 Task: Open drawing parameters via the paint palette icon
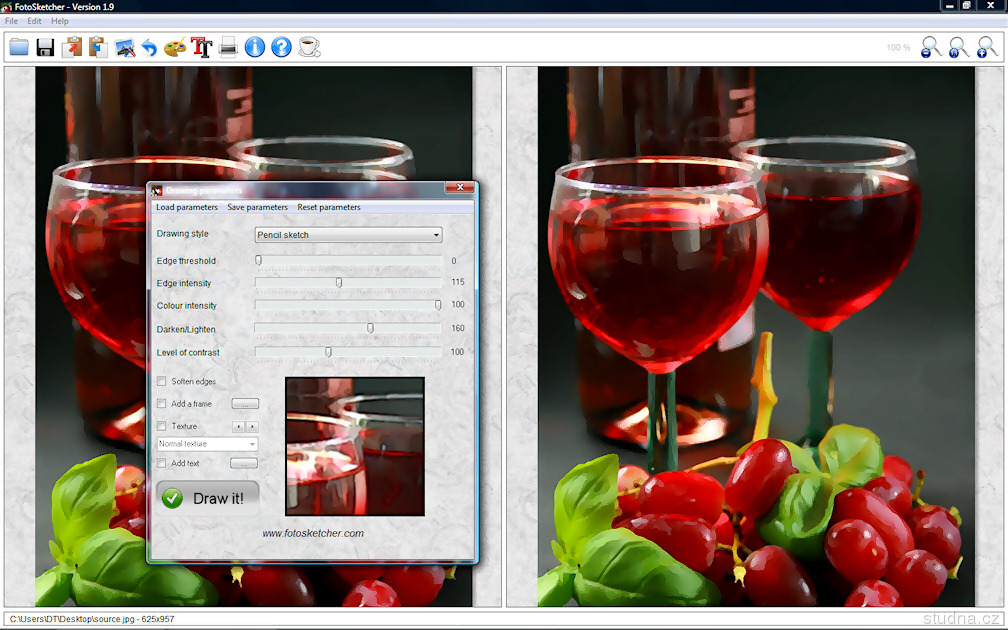[x=175, y=47]
